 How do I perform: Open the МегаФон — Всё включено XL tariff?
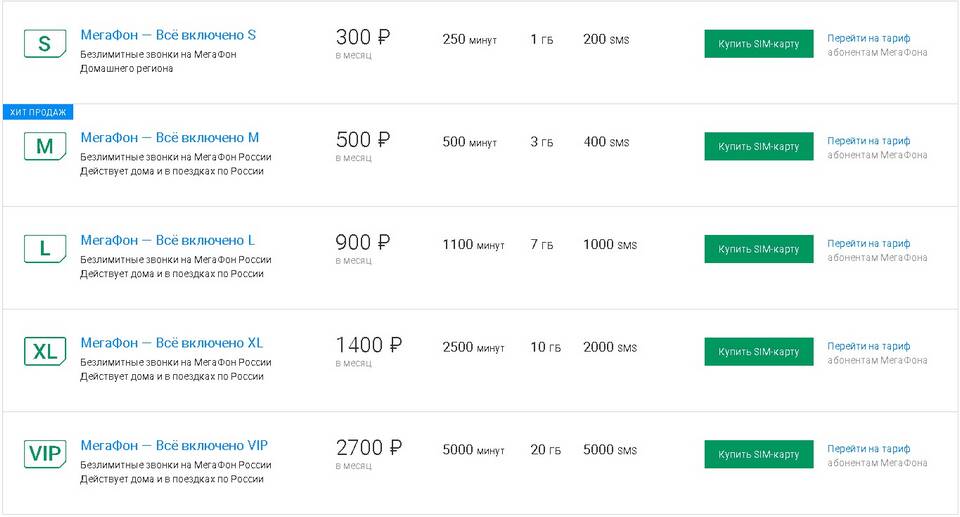coord(172,343)
